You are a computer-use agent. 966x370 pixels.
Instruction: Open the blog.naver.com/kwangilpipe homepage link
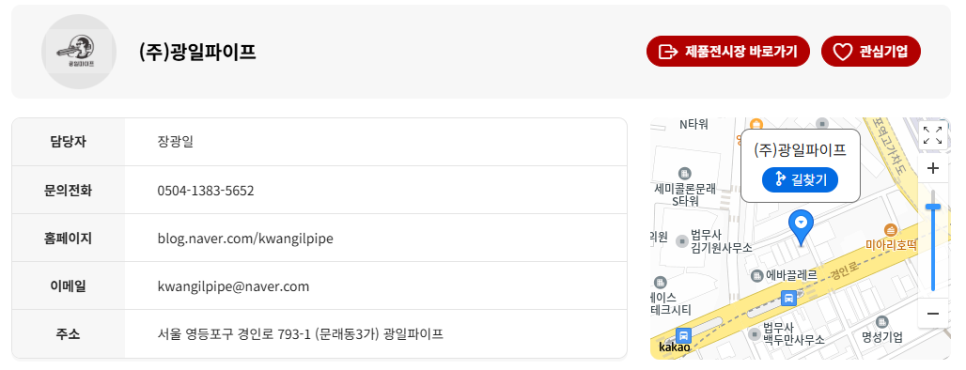[245, 238]
